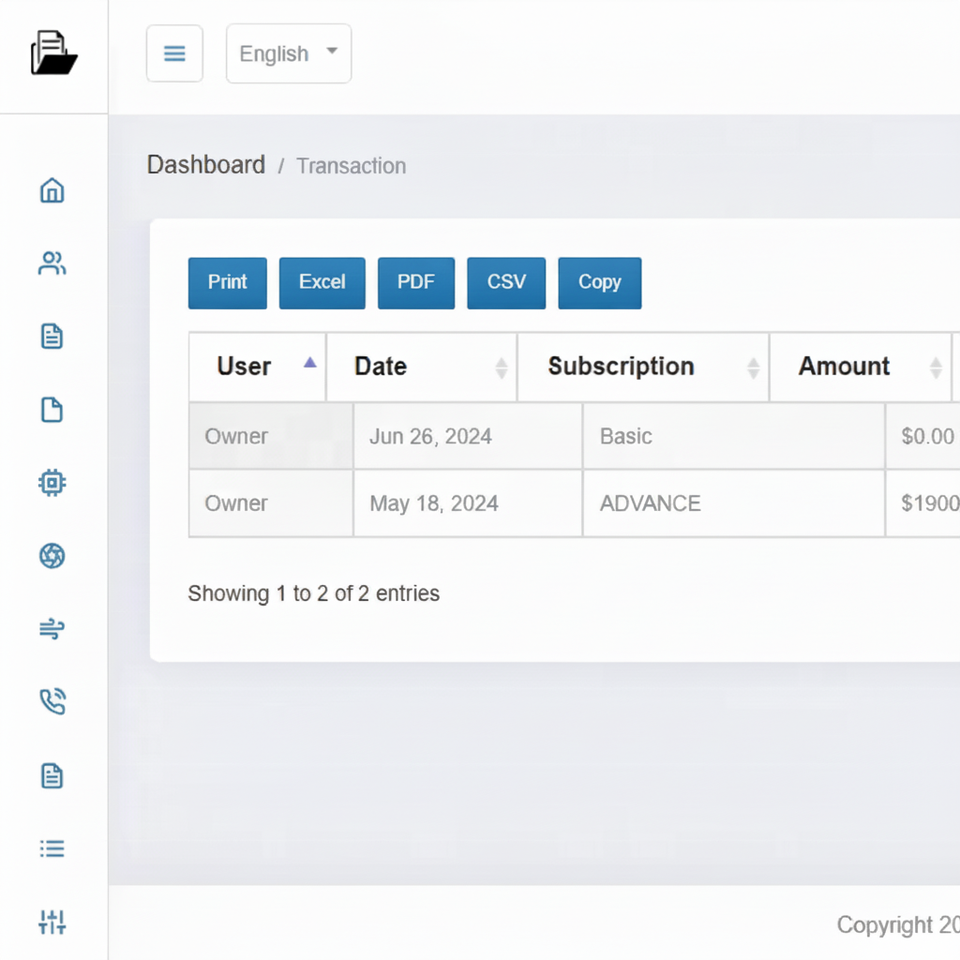Screen dimensions: 960x960
Task: Click the folder logo at the top left
Action: pyautogui.click(x=53, y=54)
